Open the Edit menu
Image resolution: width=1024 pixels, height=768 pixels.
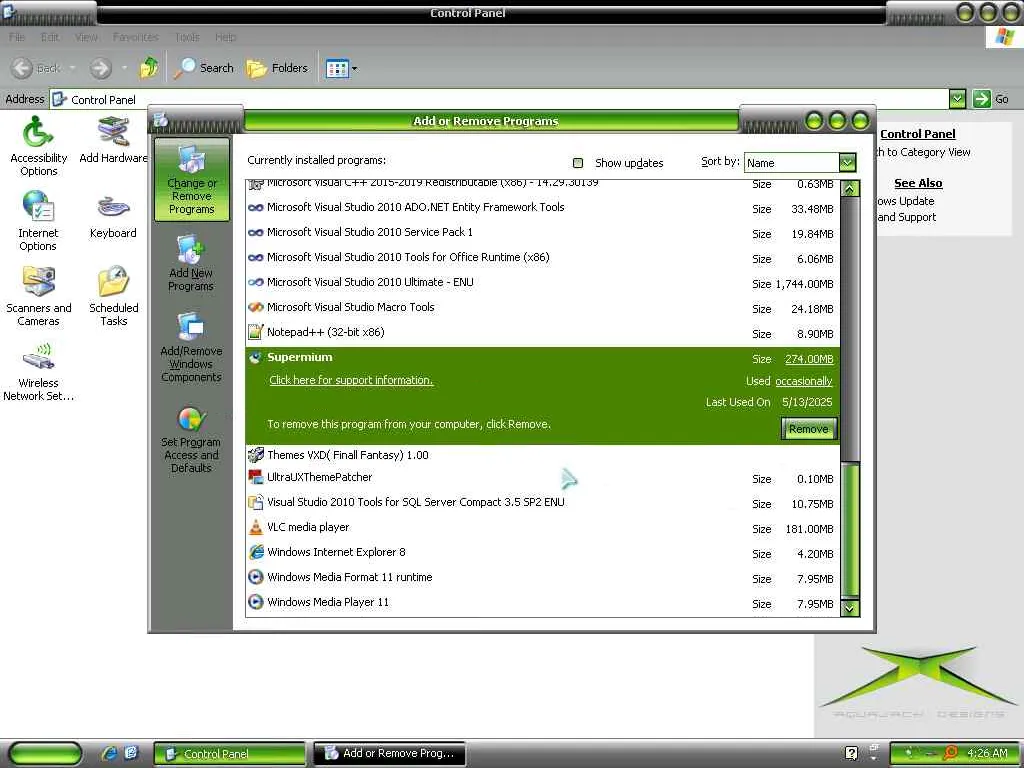[50, 37]
